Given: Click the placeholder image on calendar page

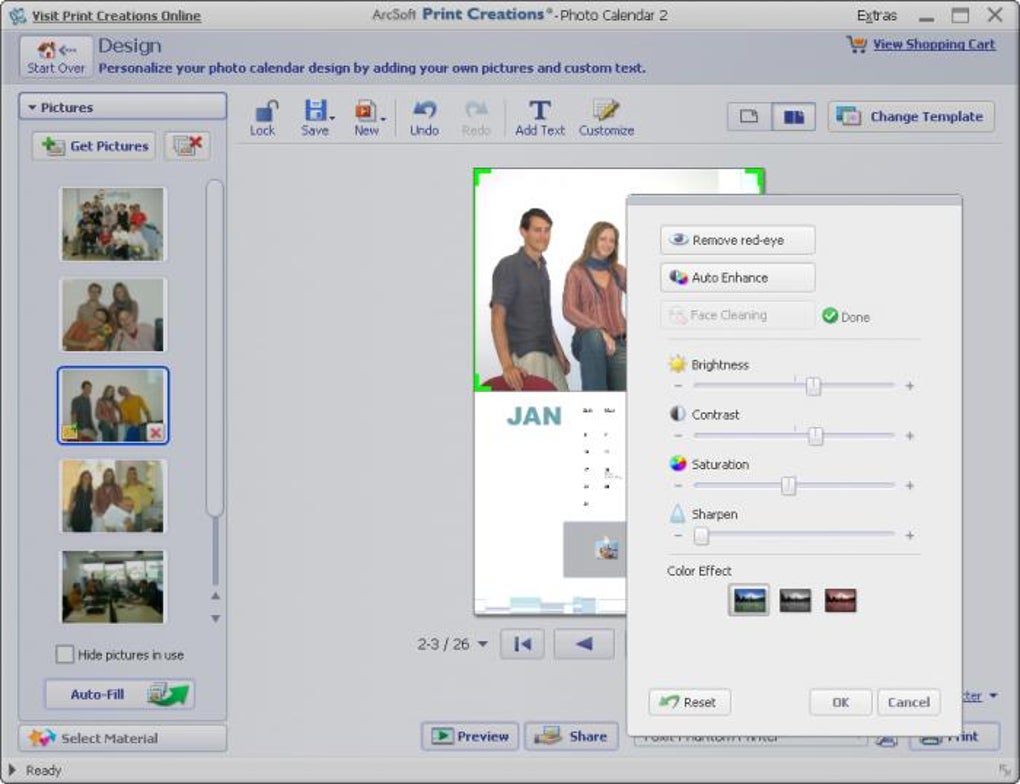Looking at the screenshot, I should [607, 548].
